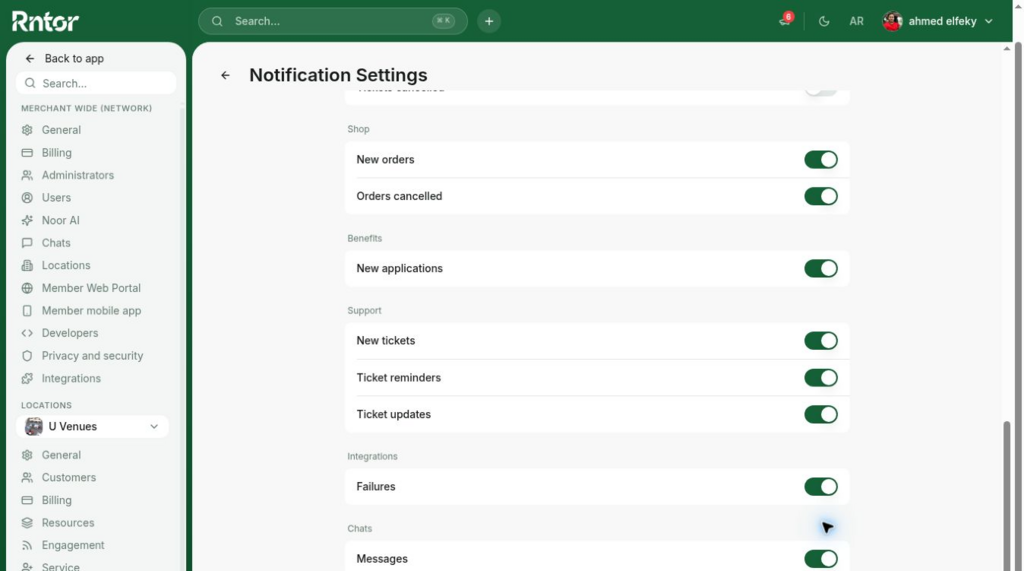Focus the sidebar settings search field
The height and width of the screenshot is (571, 1024).
(x=96, y=83)
